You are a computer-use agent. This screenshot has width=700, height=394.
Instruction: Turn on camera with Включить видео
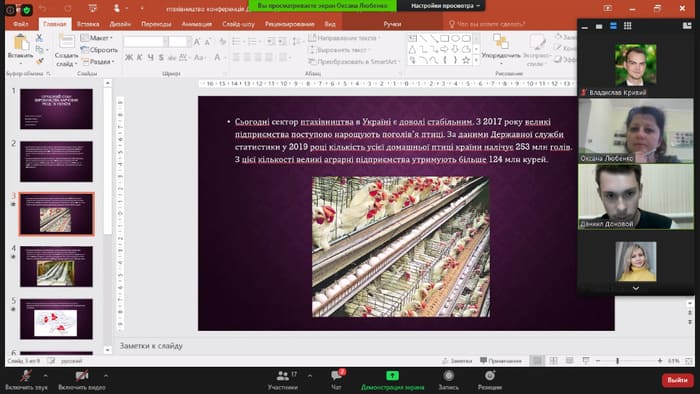click(82, 380)
